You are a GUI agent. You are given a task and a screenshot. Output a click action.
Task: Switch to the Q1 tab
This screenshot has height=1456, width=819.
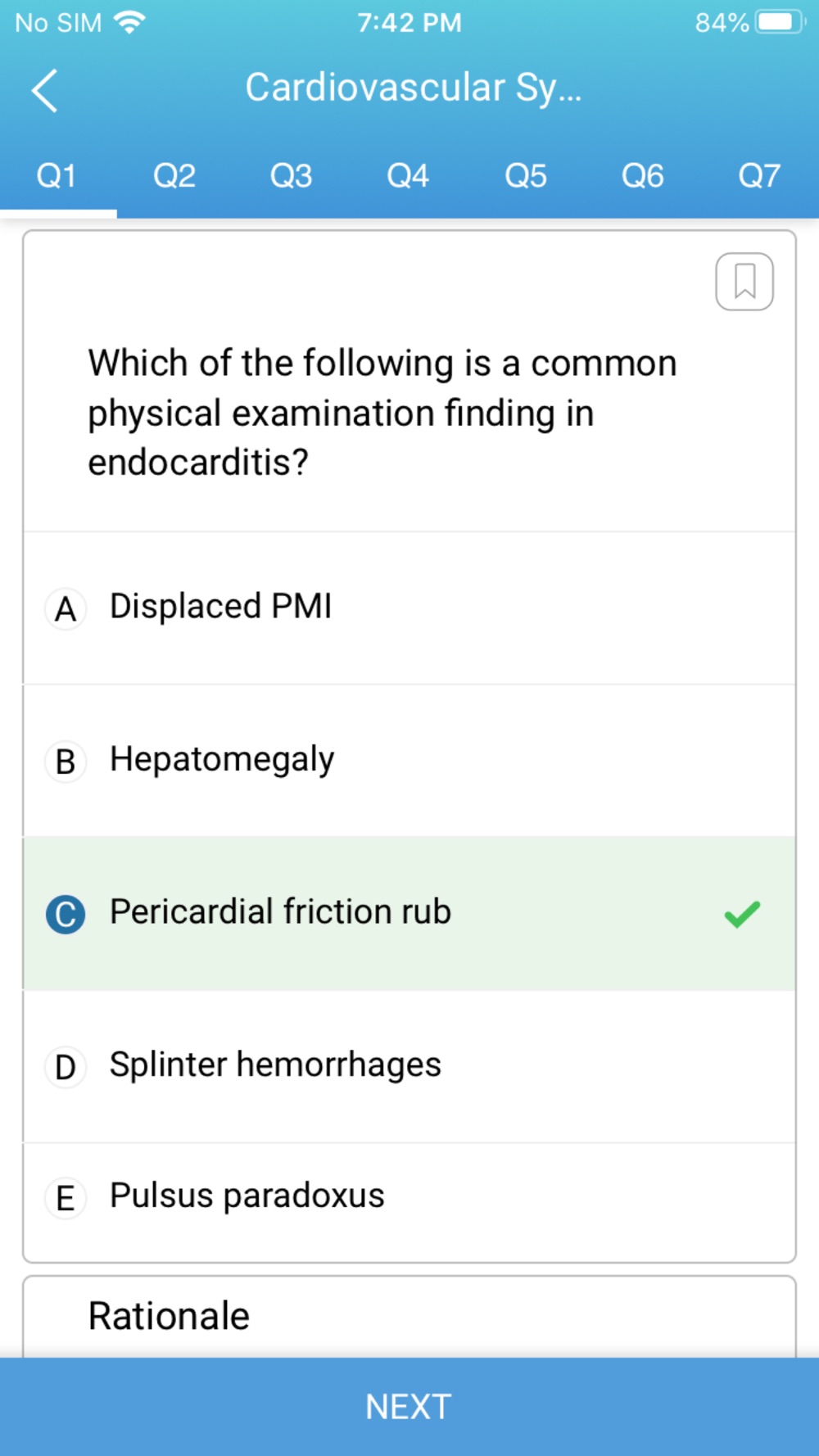pyautogui.click(x=57, y=175)
